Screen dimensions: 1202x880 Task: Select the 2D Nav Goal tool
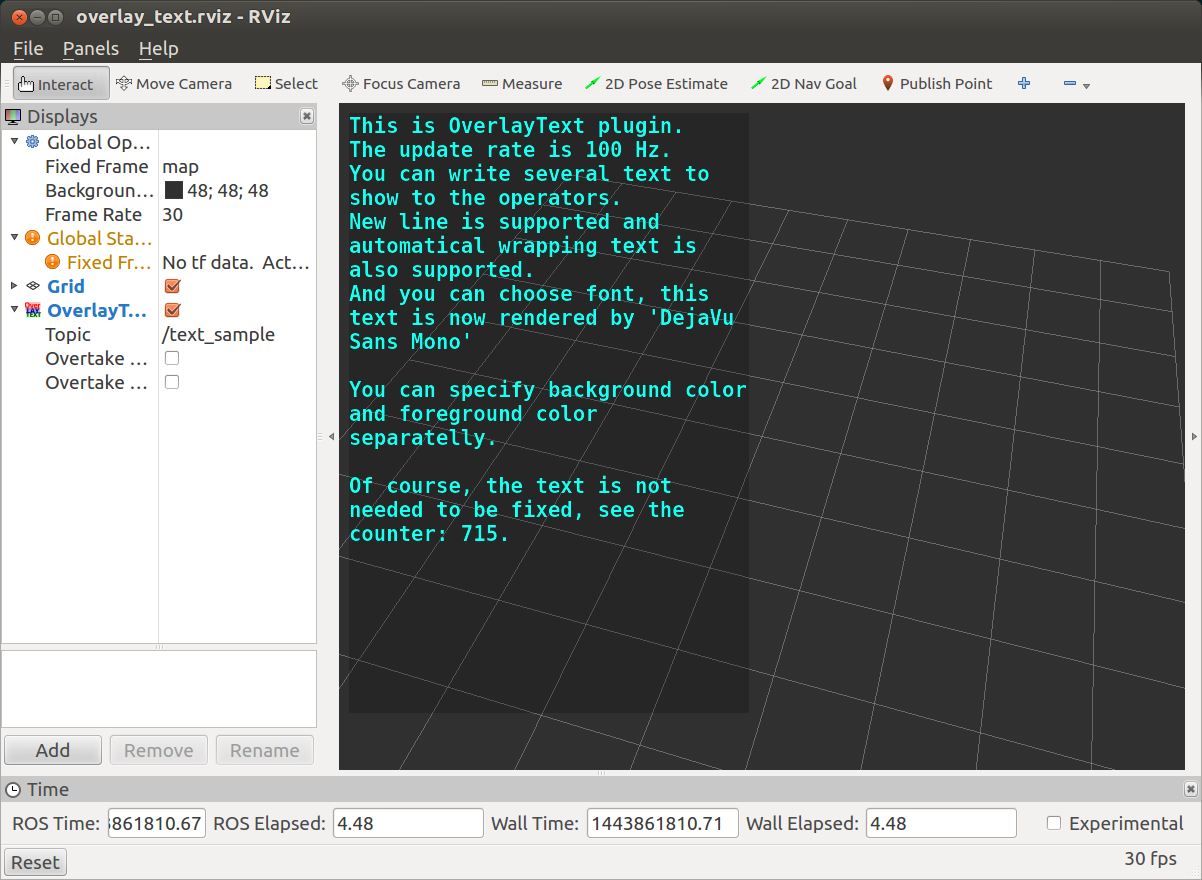pos(804,84)
